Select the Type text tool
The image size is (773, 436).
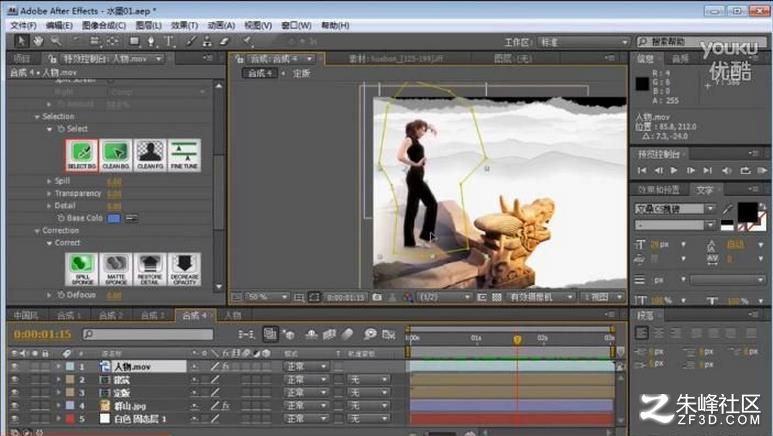coord(169,41)
